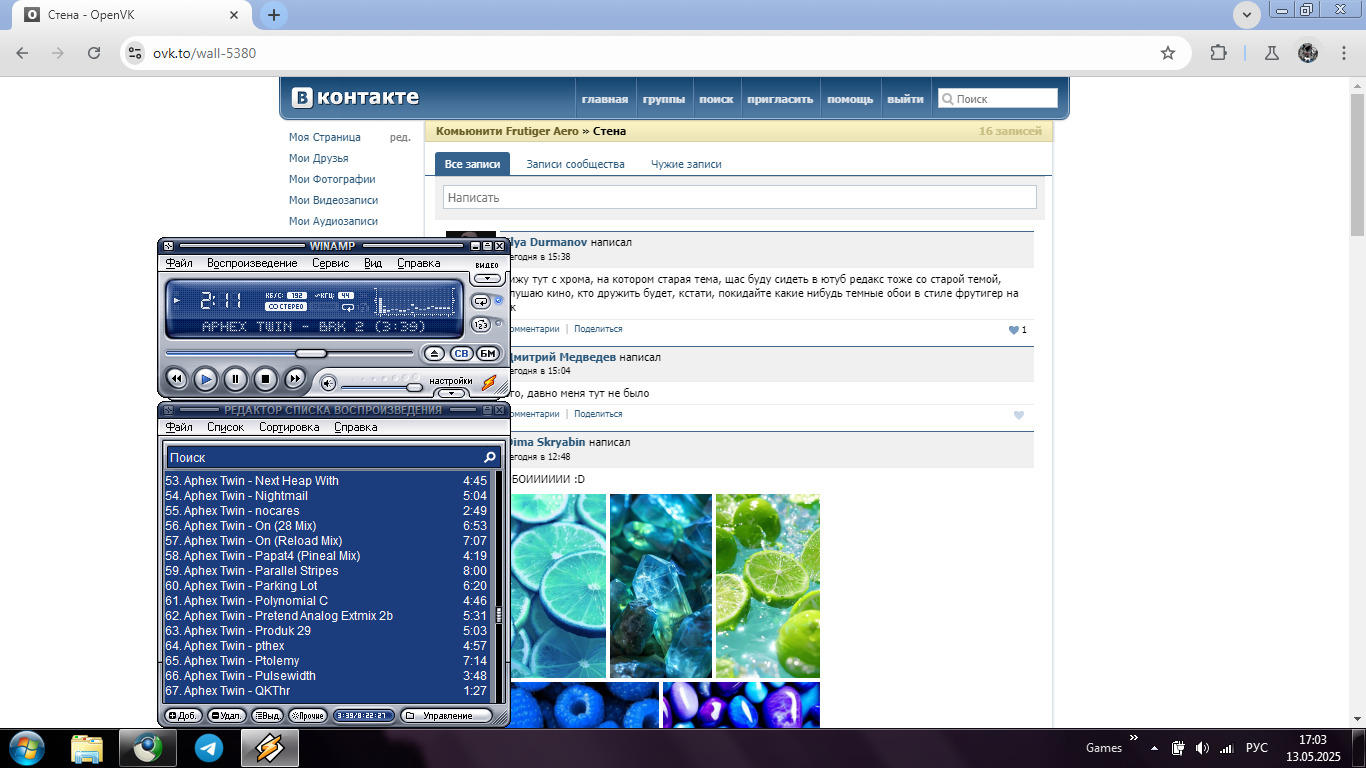
Task: Select track 55 nocares in playlist
Action: pos(326,511)
